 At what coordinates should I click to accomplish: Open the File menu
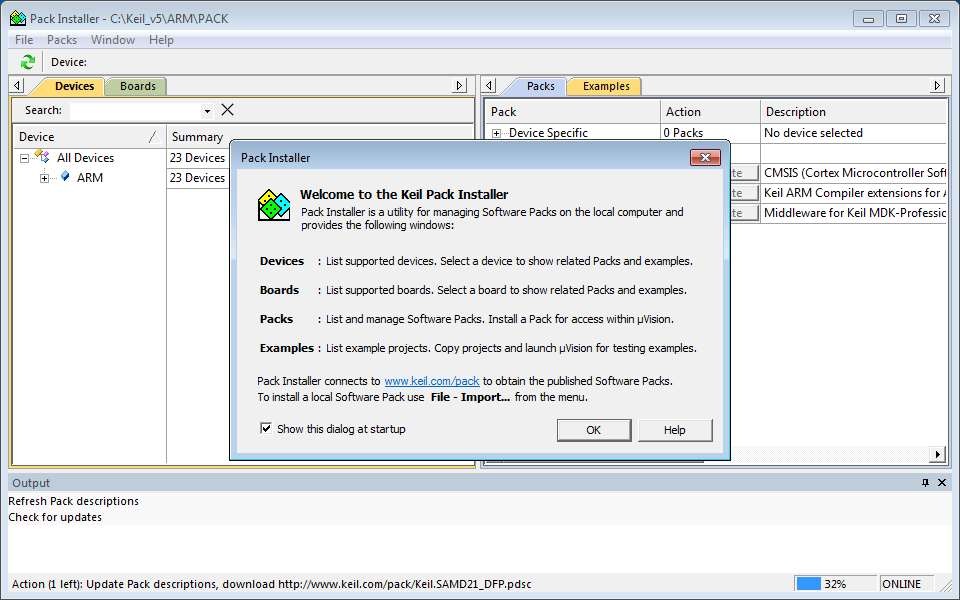pos(24,40)
